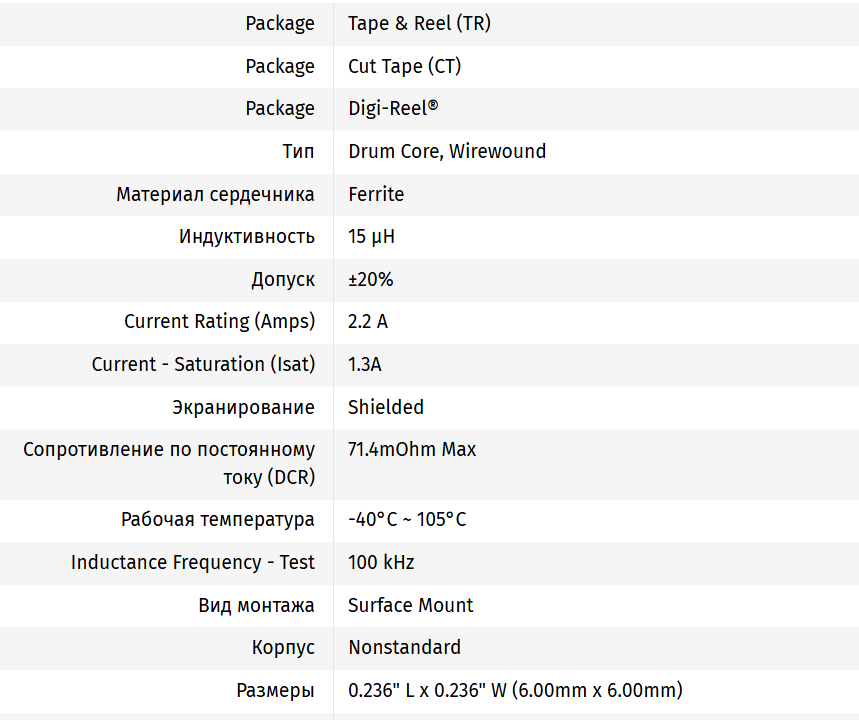Click the 'Inductance Frequency - Test' label
This screenshot has width=859, height=720.
[193, 562]
